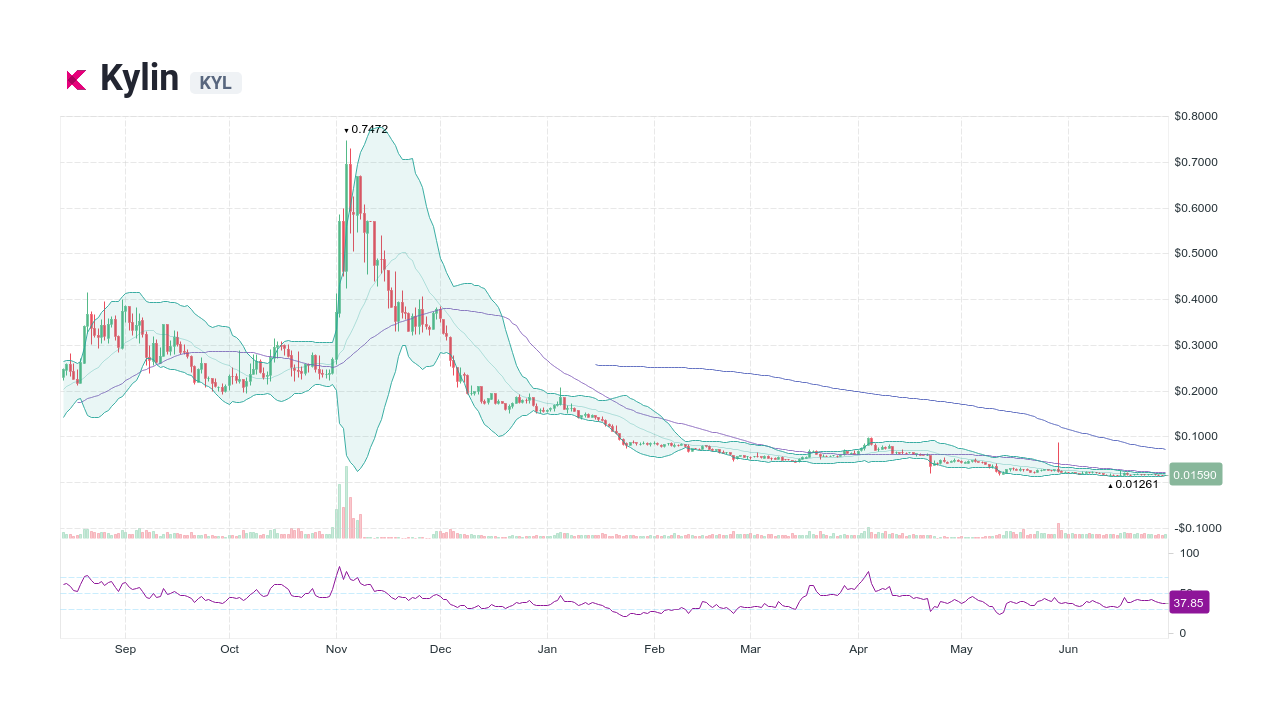Click the Apr date axis label
The width and height of the screenshot is (1280, 720).
click(858, 649)
